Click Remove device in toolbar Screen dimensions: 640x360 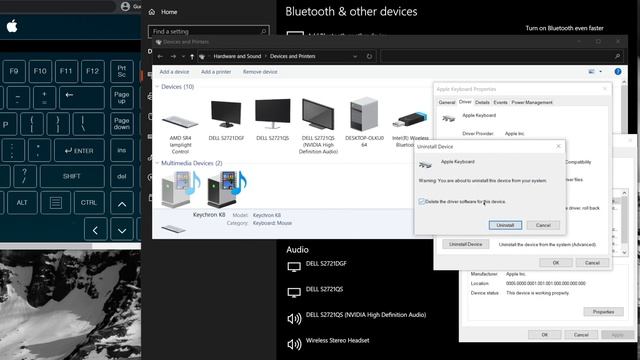(x=260, y=72)
